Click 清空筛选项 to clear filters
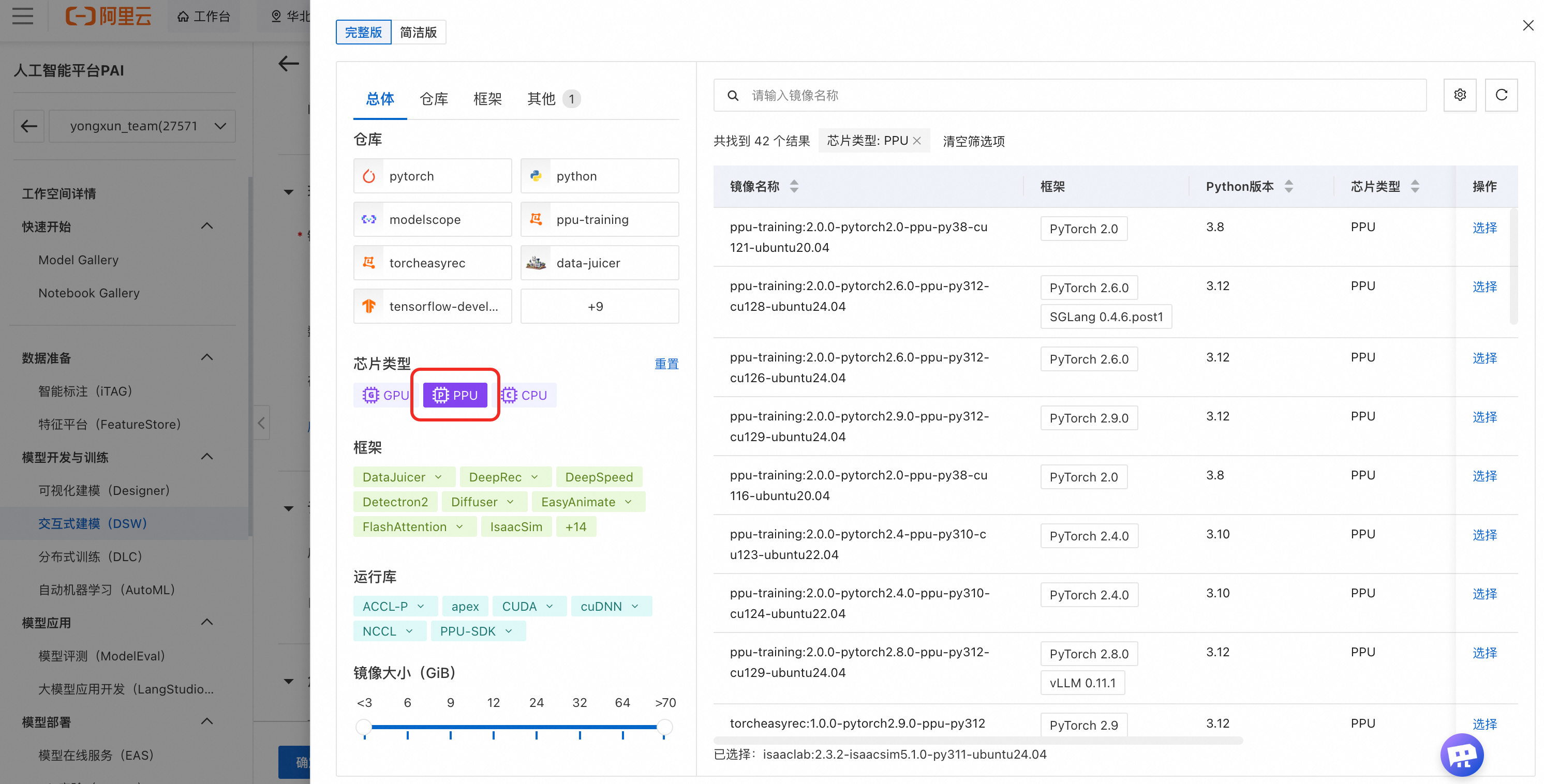This screenshot has height=784, width=1544. (x=973, y=141)
